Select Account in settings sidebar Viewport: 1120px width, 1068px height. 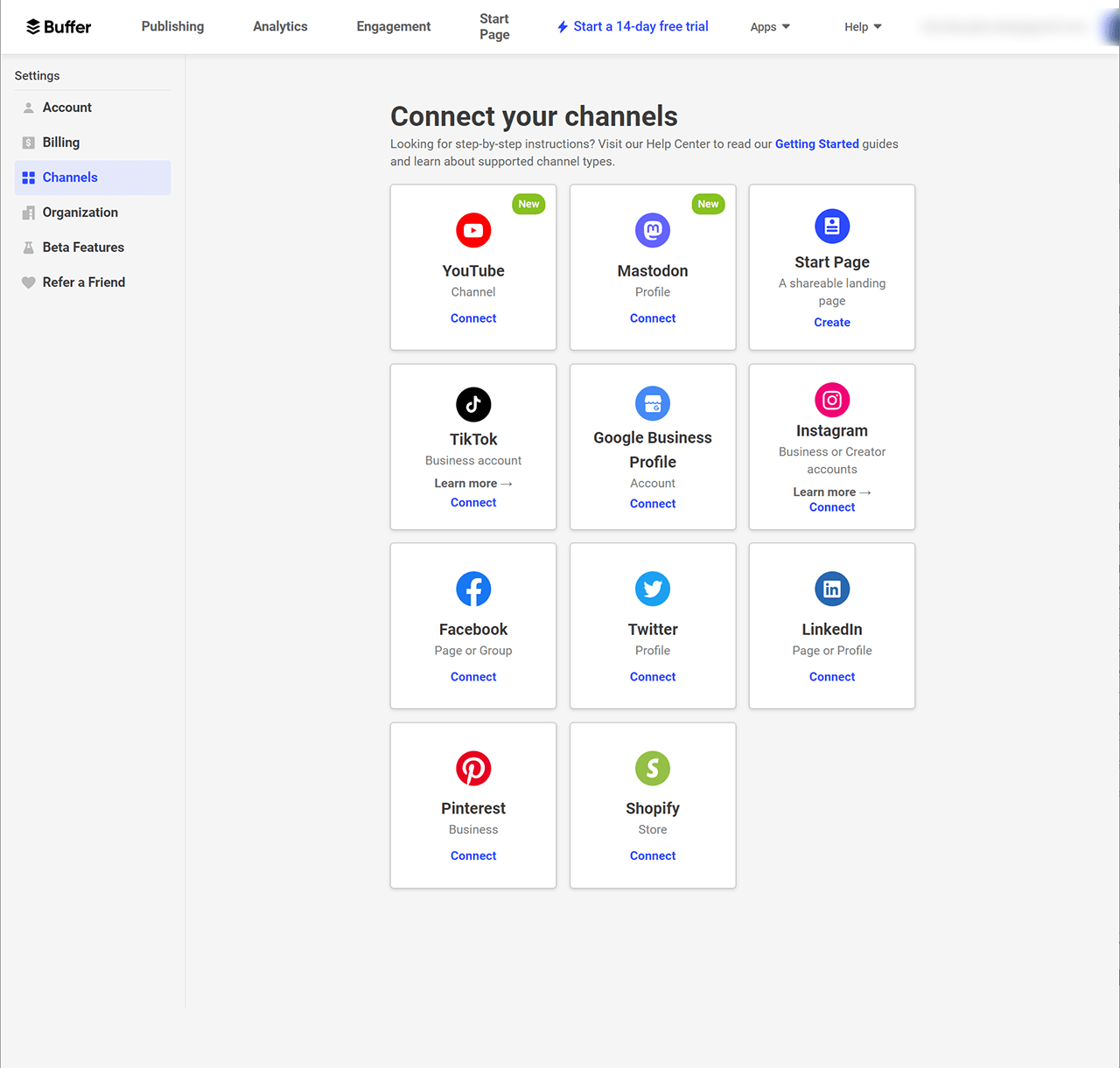(93, 108)
